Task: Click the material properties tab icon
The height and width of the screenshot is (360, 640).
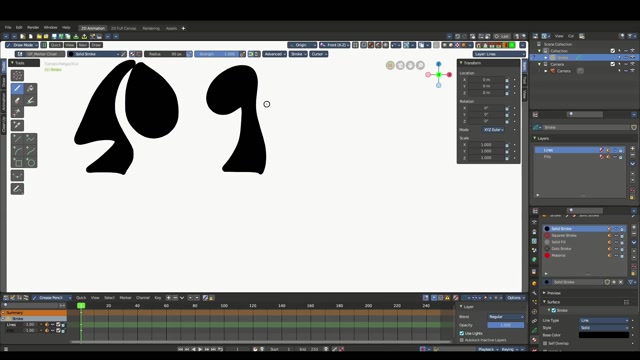Action: 534,340
